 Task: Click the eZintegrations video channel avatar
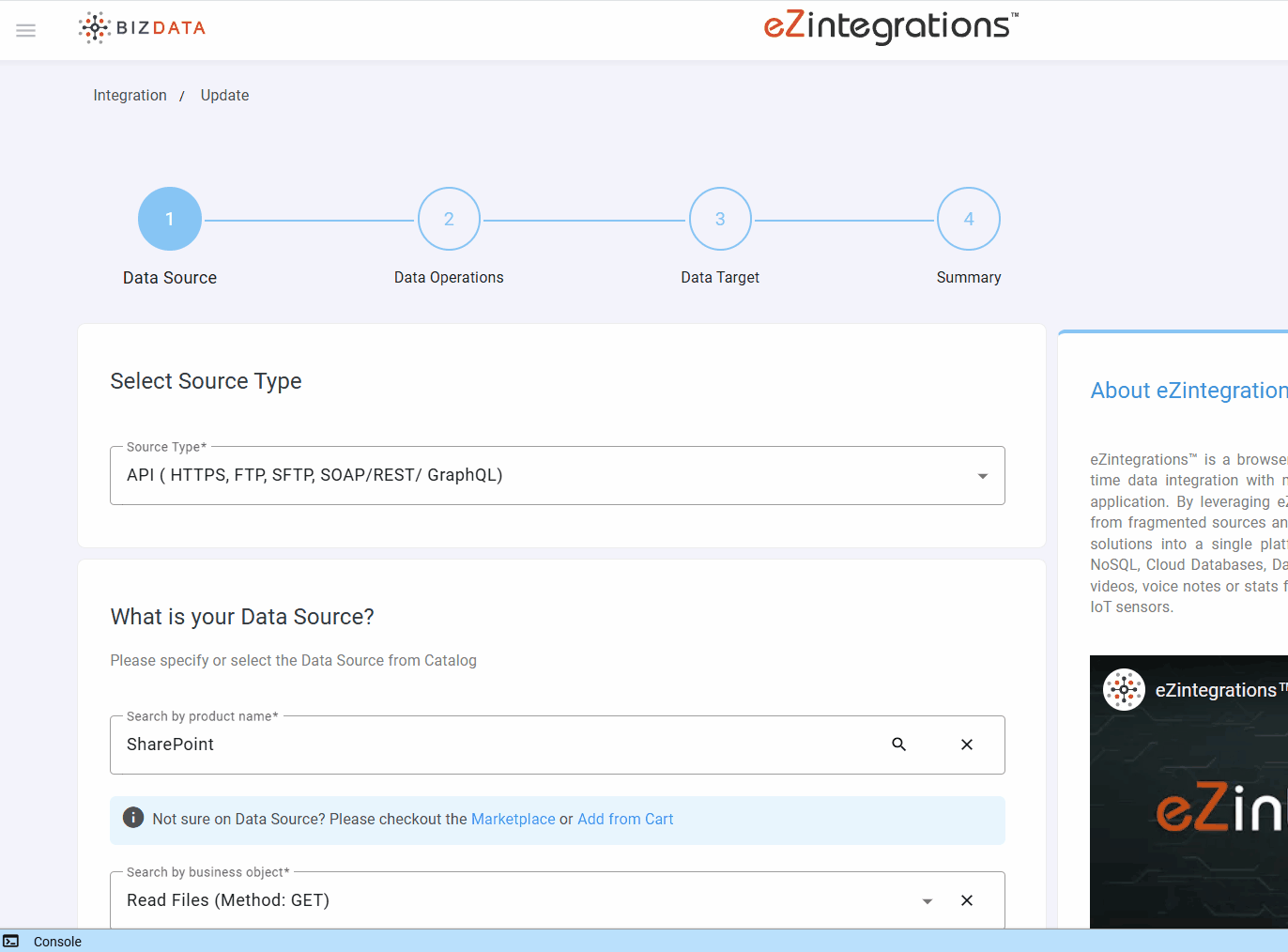tap(1124, 690)
